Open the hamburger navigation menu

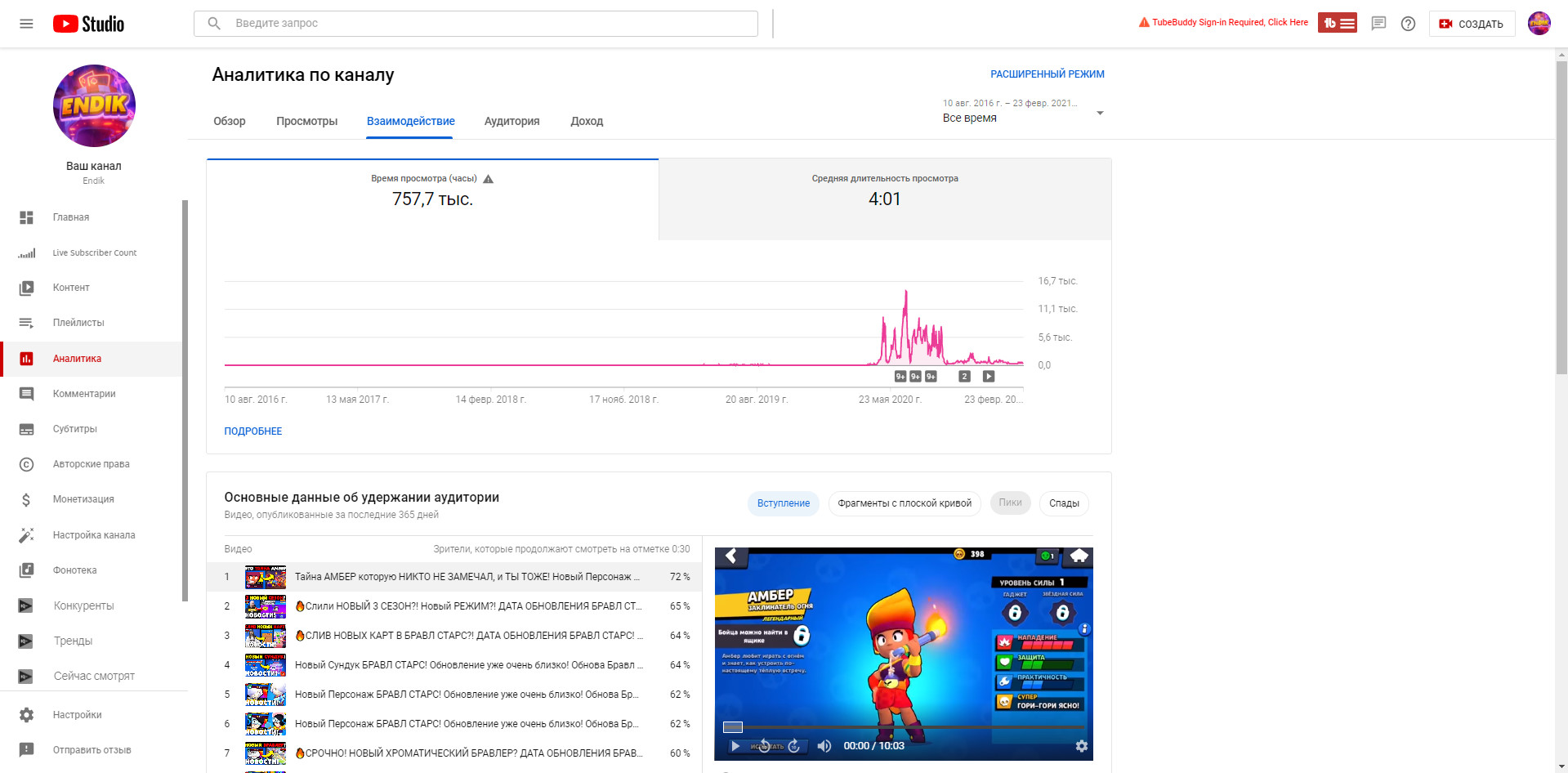click(26, 24)
